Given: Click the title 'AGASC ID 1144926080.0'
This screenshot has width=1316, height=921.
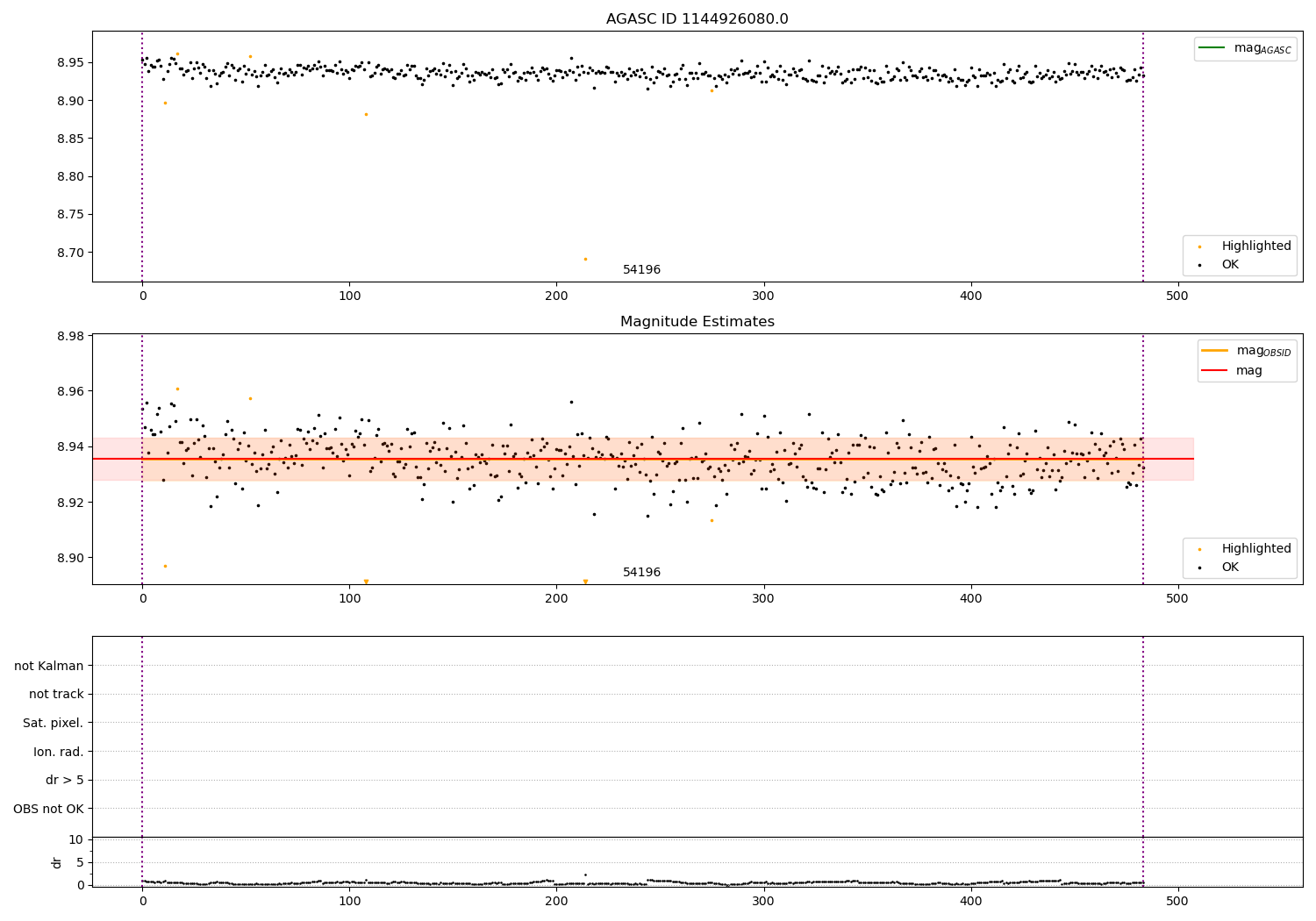Looking at the screenshot, I should pos(697,19).
